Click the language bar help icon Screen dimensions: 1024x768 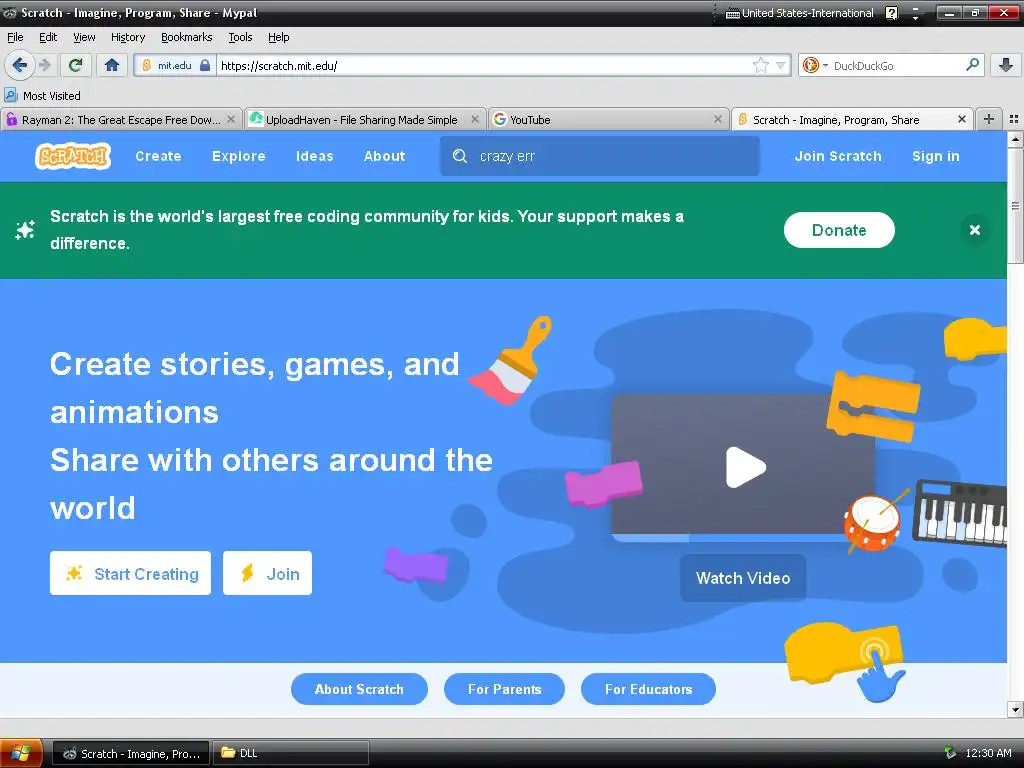[892, 13]
